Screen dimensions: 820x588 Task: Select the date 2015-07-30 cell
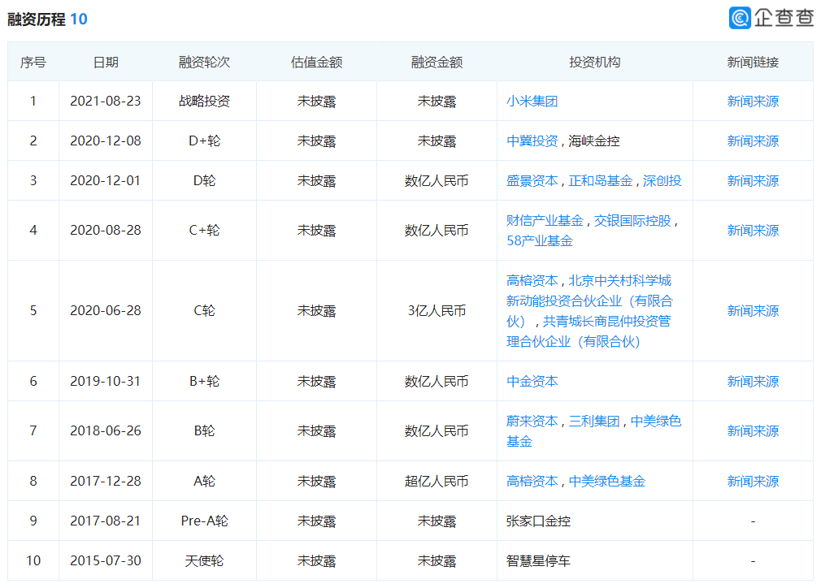point(106,560)
